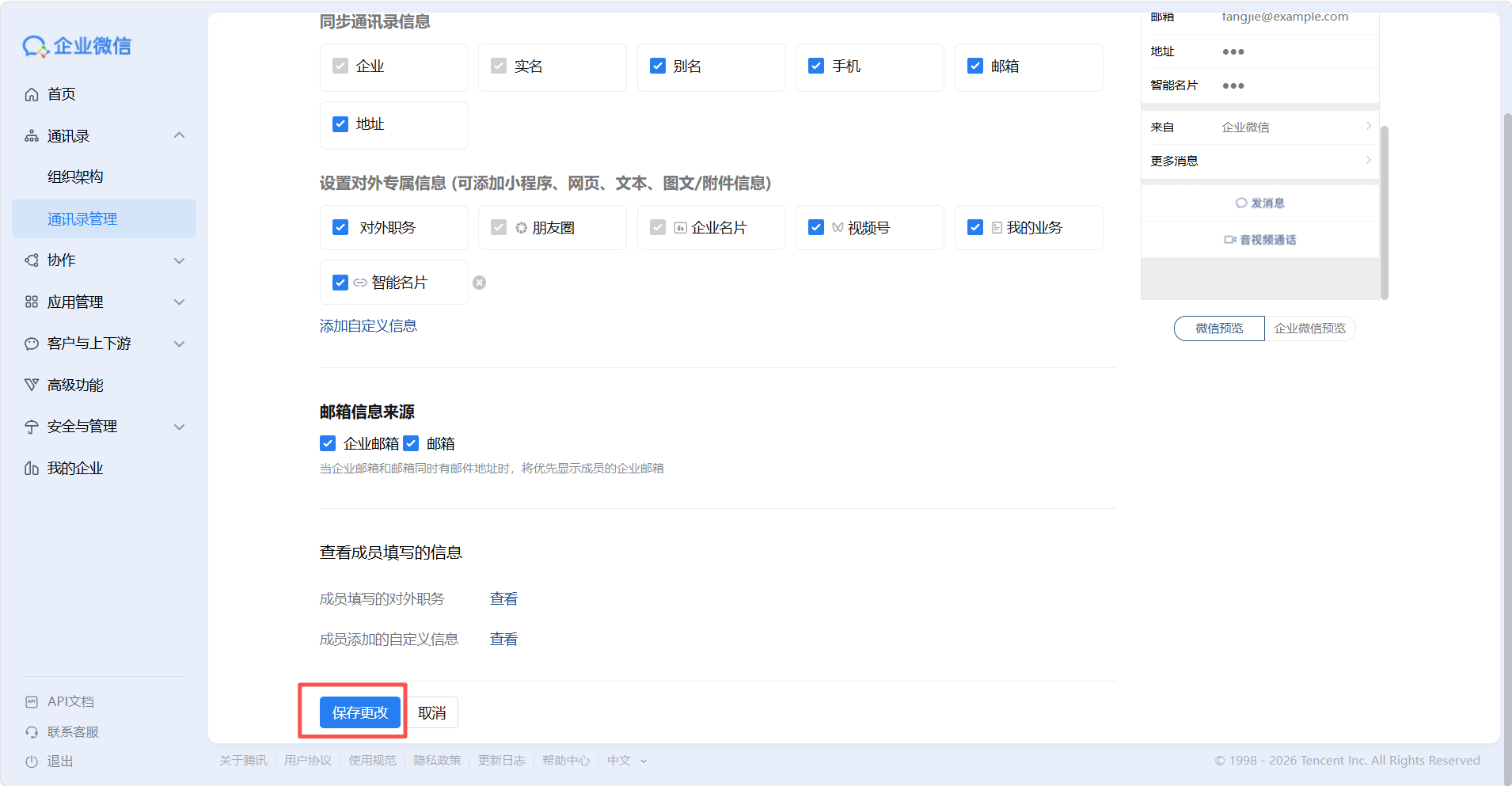The width and height of the screenshot is (1512, 786).
Task: Click the 安全与管理 umbrella icon
Action: click(x=32, y=427)
